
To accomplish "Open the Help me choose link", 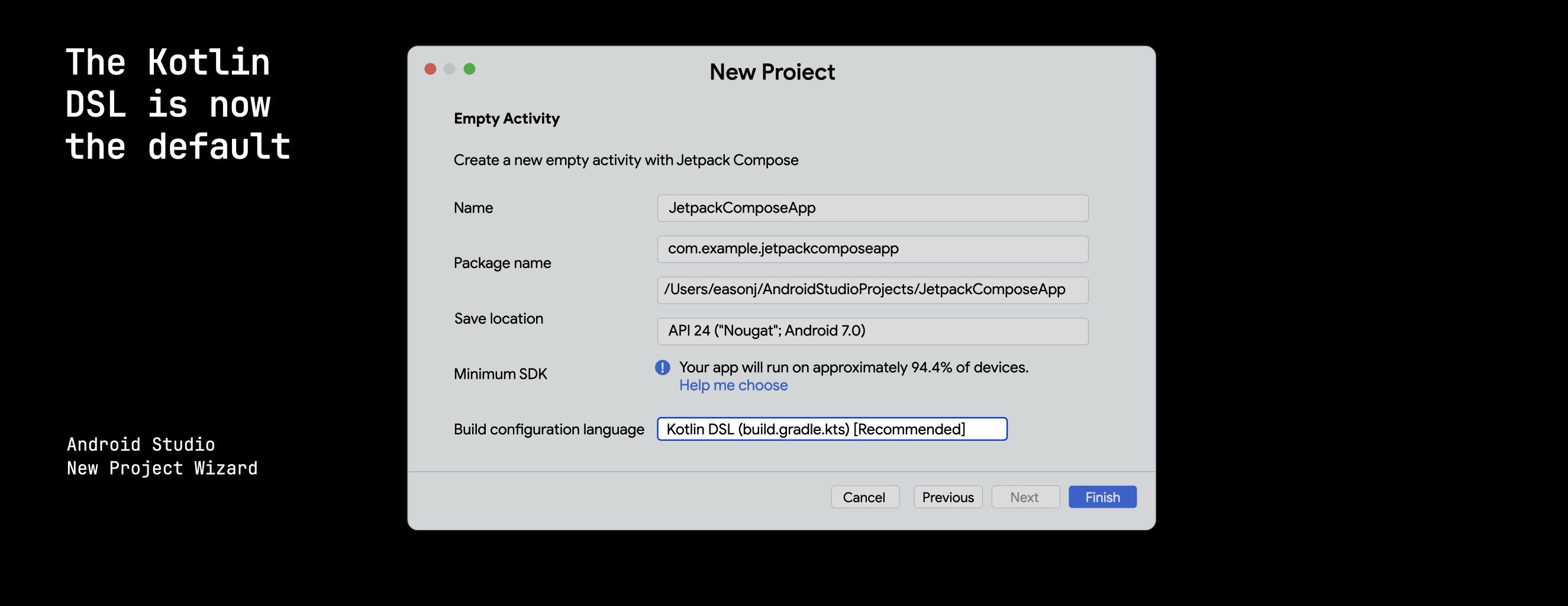I will point(733,385).
